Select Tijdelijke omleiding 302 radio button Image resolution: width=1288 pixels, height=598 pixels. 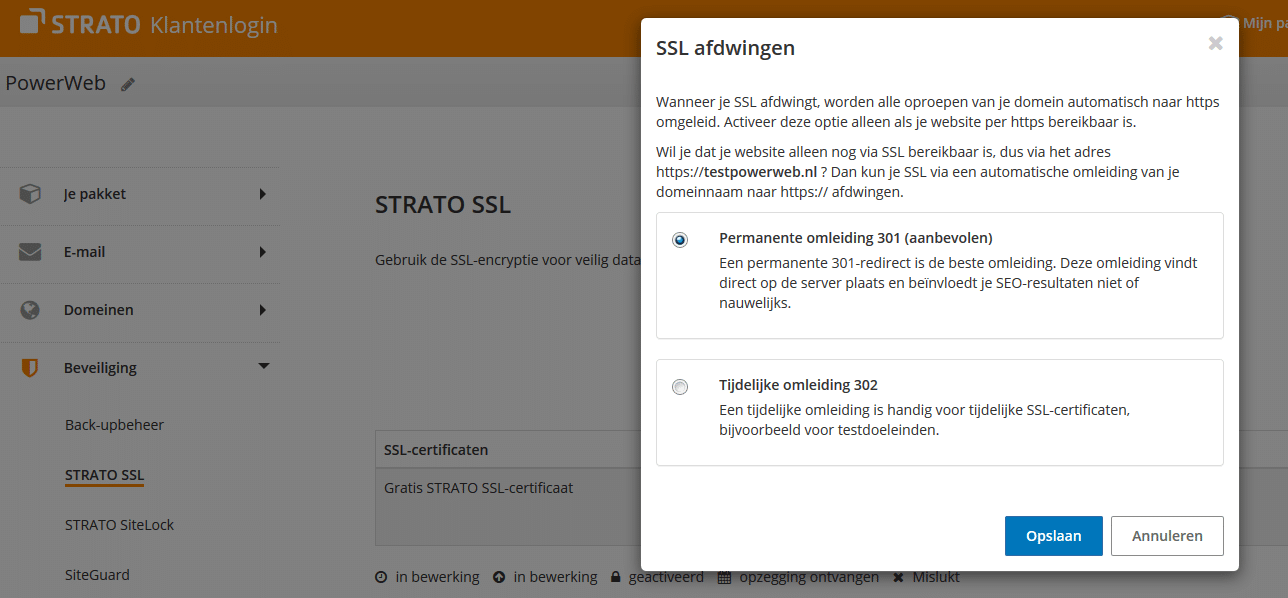tap(680, 387)
